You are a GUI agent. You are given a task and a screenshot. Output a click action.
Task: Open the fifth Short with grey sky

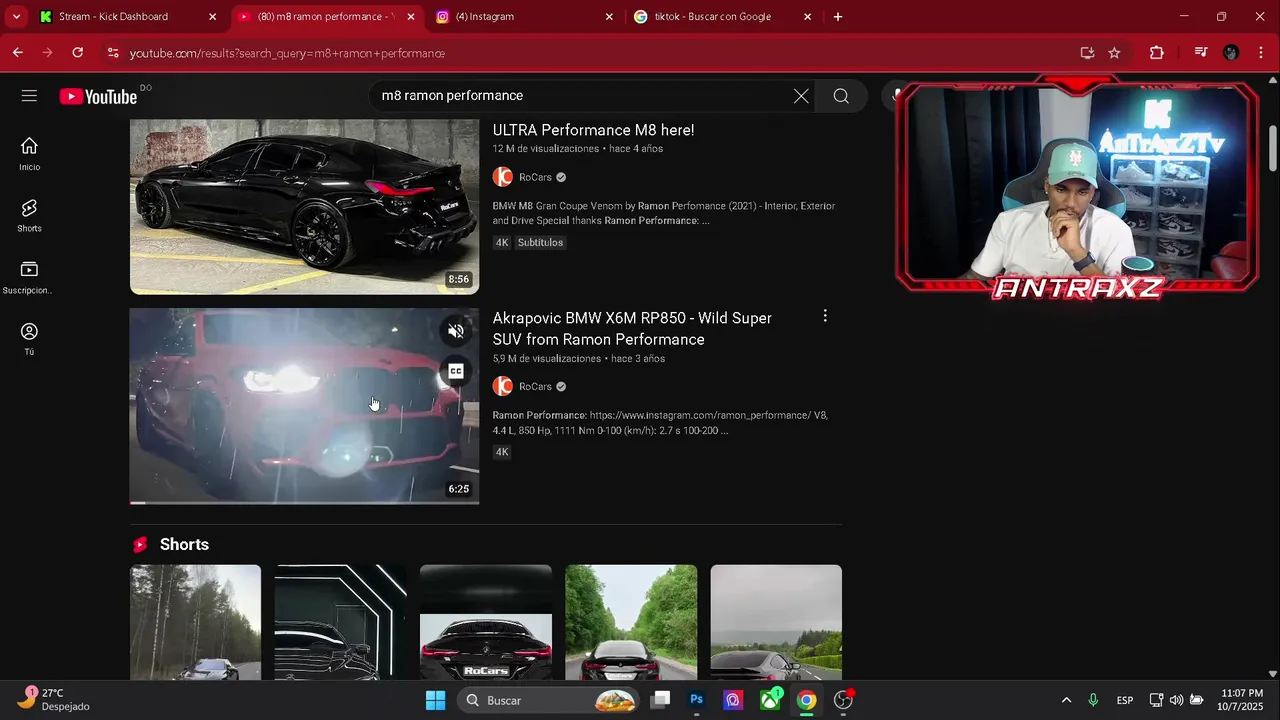(x=776, y=622)
